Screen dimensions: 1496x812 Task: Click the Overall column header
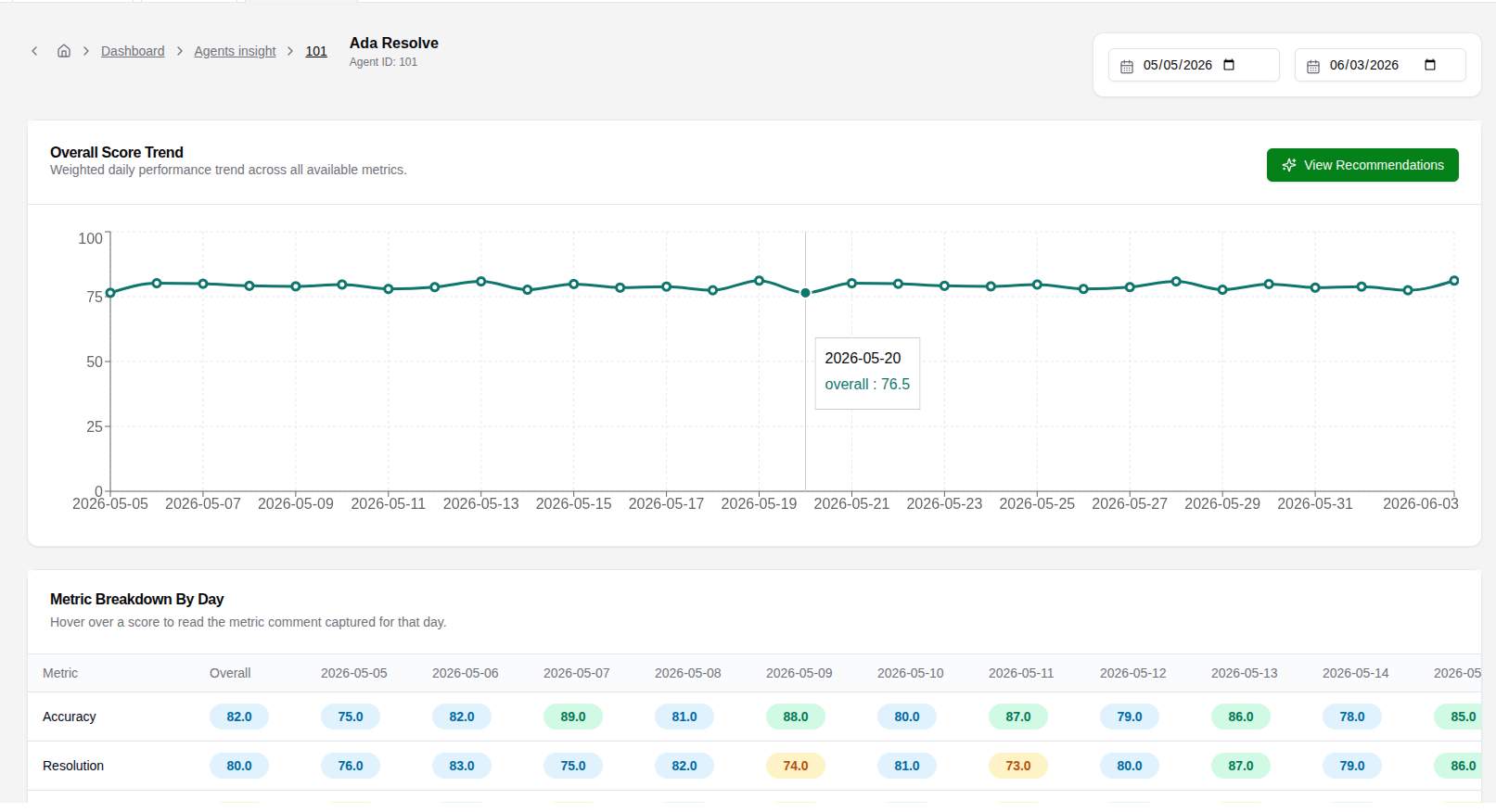pyautogui.click(x=230, y=673)
